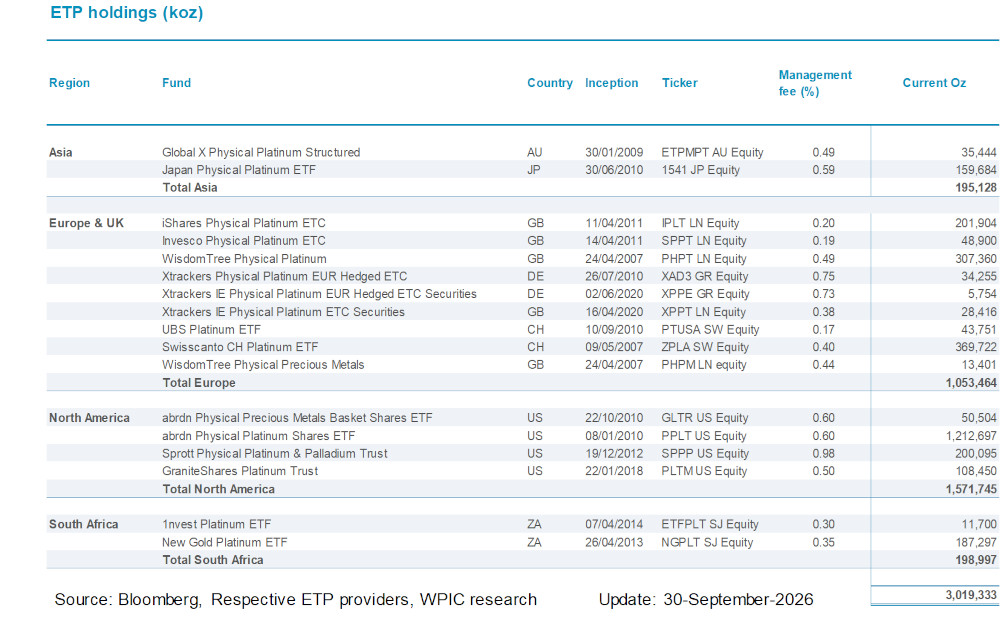Click Total Europe value 1,053,464
The height and width of the screenshot is (624, 1000).
tap(971, 383)
